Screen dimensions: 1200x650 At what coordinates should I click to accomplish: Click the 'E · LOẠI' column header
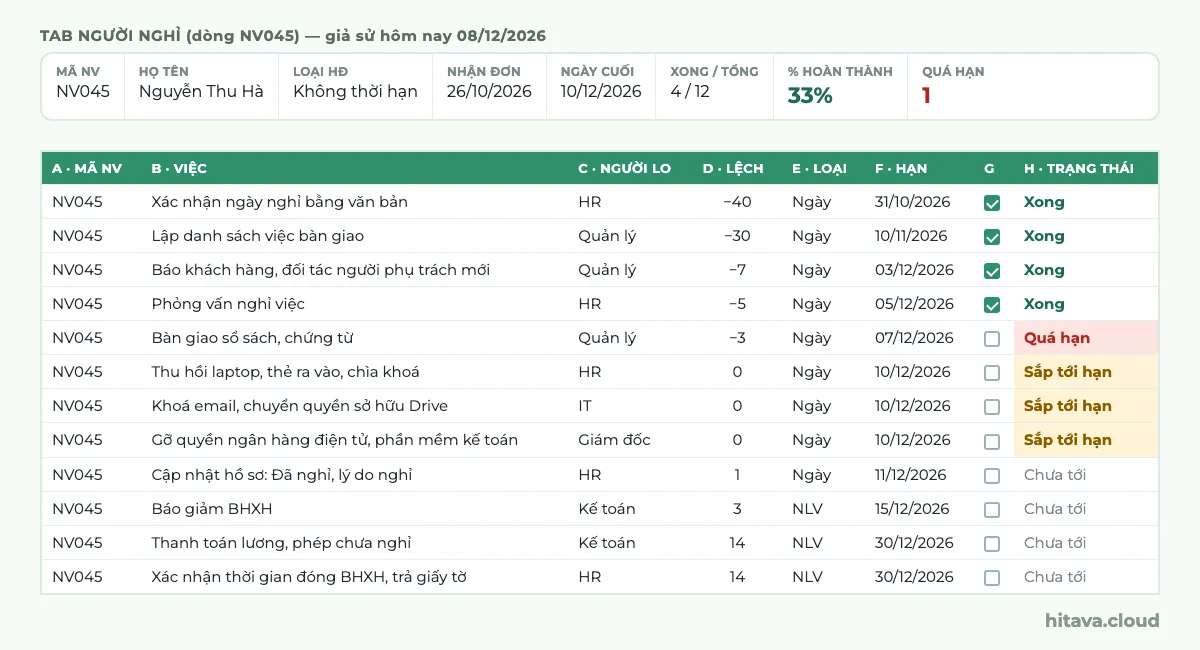click(819, 168)
